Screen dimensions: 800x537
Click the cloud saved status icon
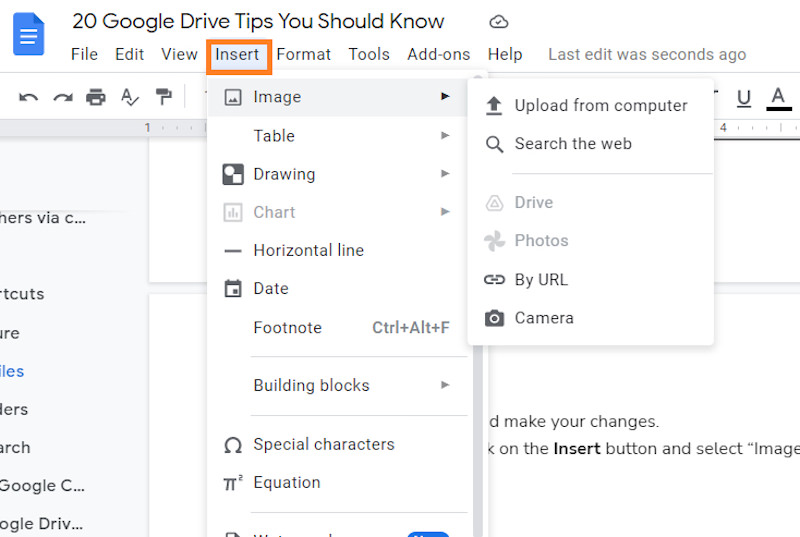coord(498,22)
